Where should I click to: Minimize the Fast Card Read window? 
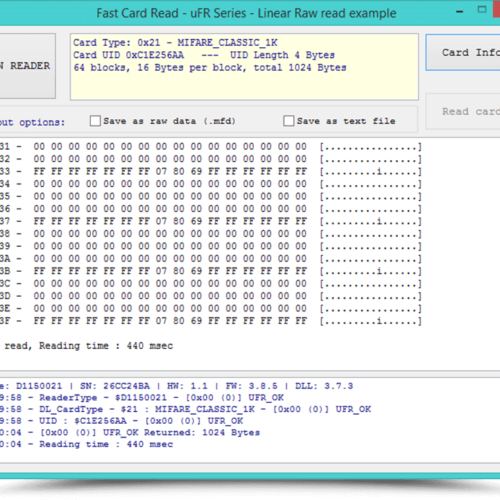pyautogui.click(x=460, y=12)
